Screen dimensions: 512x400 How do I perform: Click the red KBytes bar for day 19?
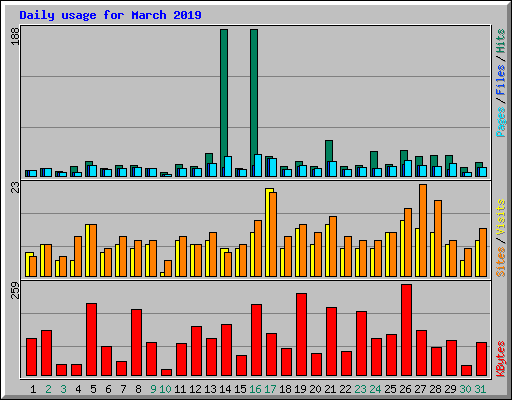coord(302,334)
